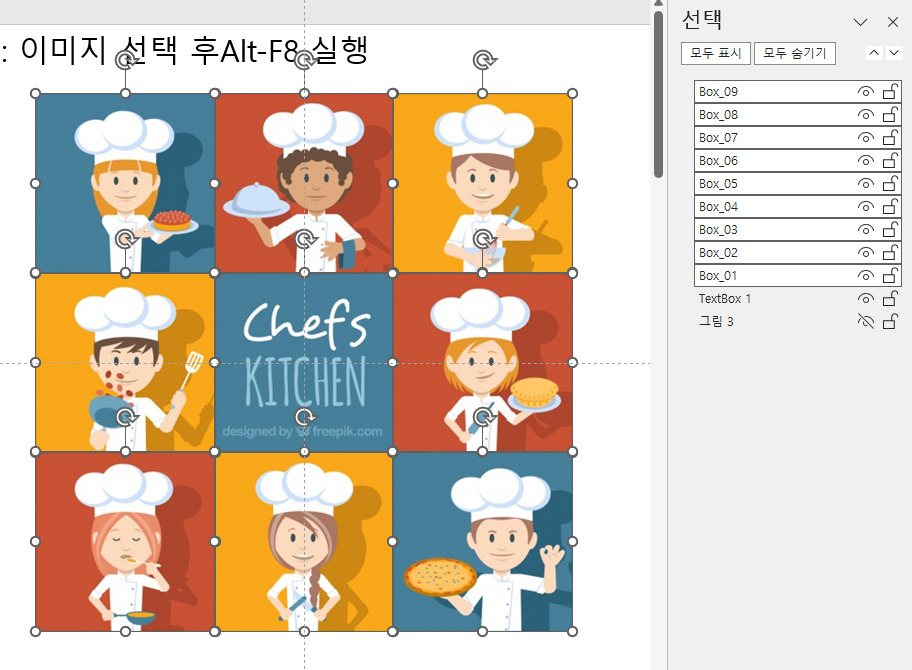Click the braided-hair chef with crossed knives tile
The image size is (912, 670).
[304, 541]
